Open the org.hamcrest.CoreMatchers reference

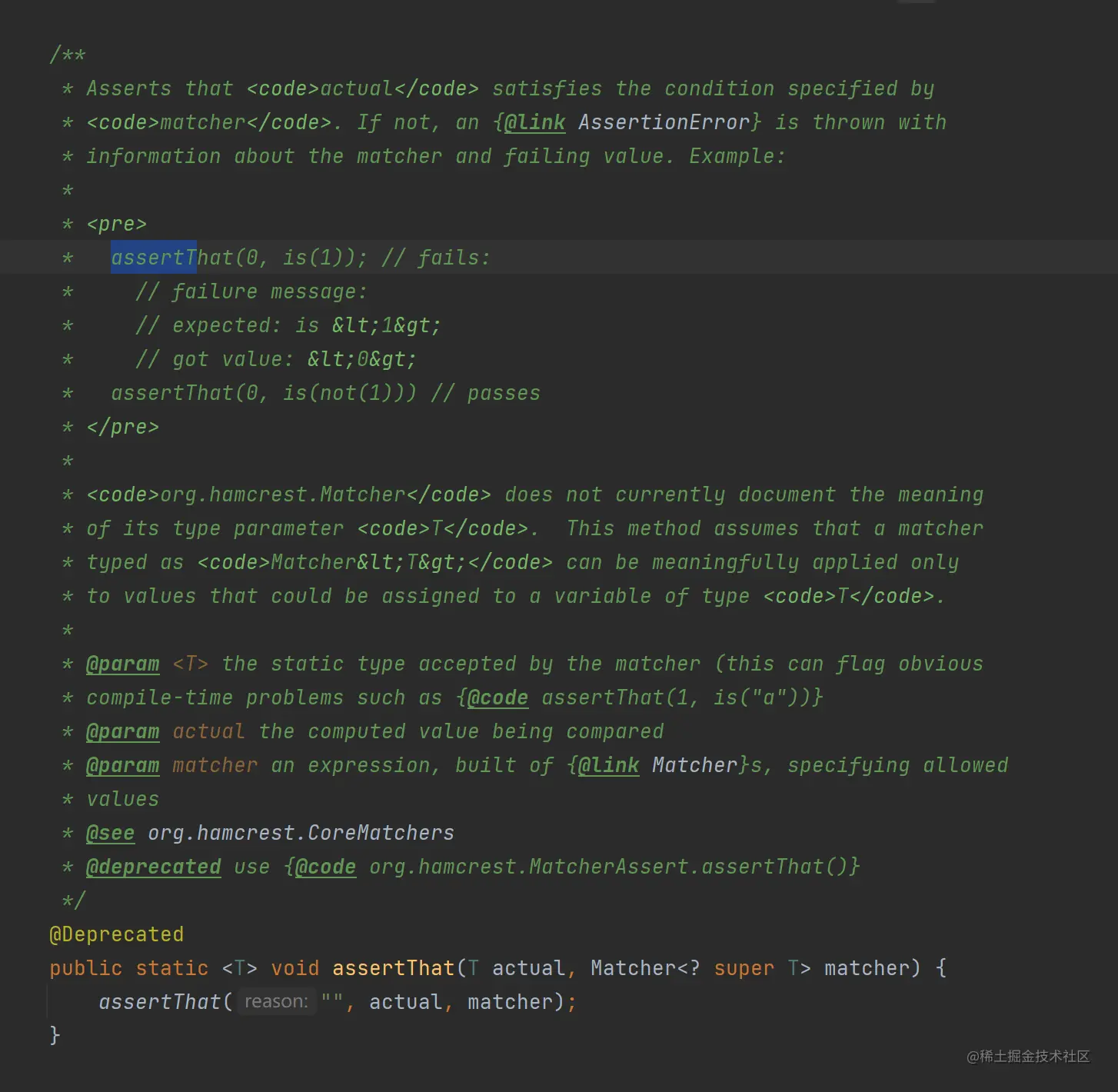(x=301, y=834)
